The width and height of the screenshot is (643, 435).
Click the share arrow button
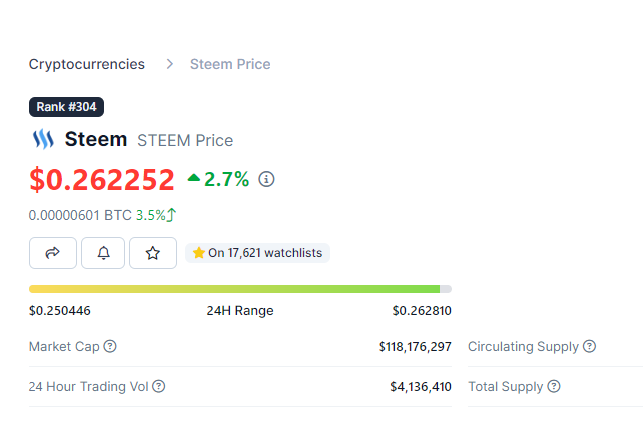point(53,253)
